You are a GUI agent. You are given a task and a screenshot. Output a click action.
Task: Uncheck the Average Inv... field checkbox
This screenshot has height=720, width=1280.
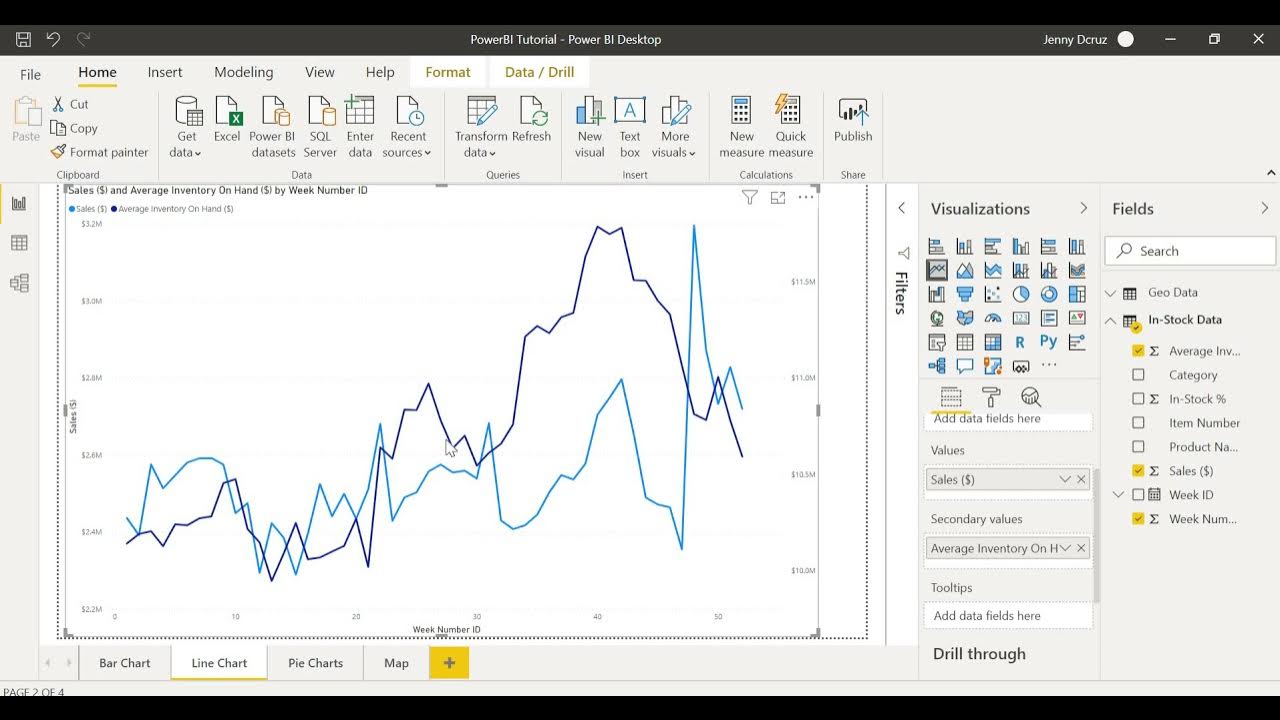(1138, 351)
